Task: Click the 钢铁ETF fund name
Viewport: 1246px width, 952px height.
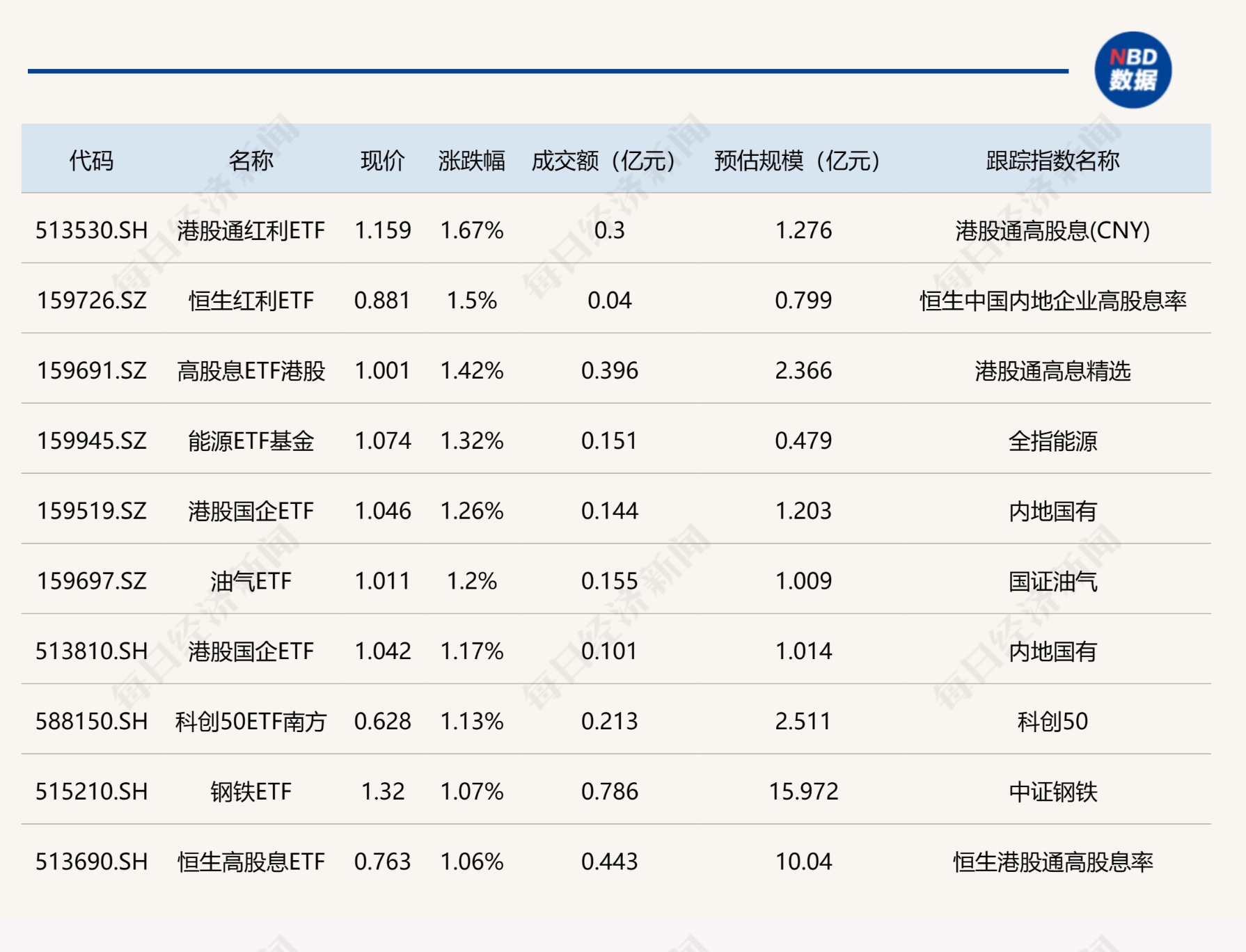Action: (251, 792)
